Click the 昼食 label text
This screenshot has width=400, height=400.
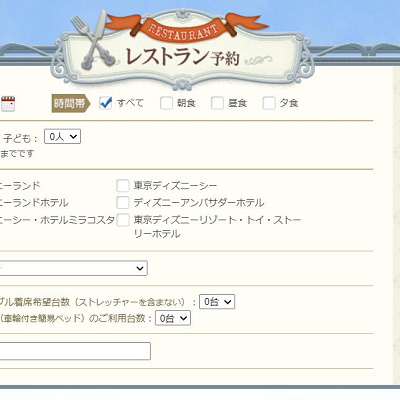coord(237,103)
